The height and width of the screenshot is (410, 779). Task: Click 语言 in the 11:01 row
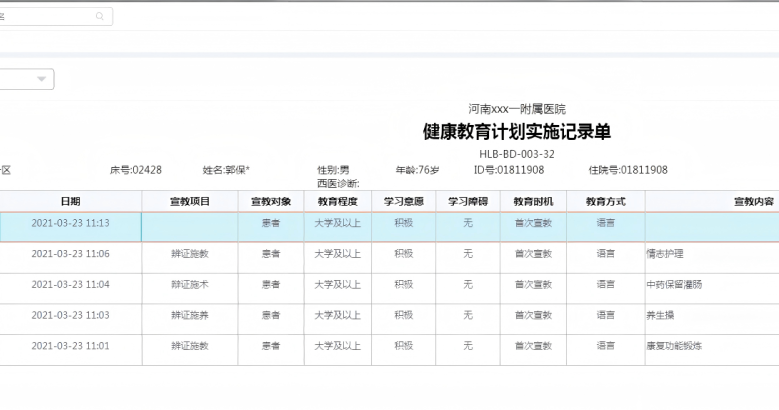[x=606, y=346]
